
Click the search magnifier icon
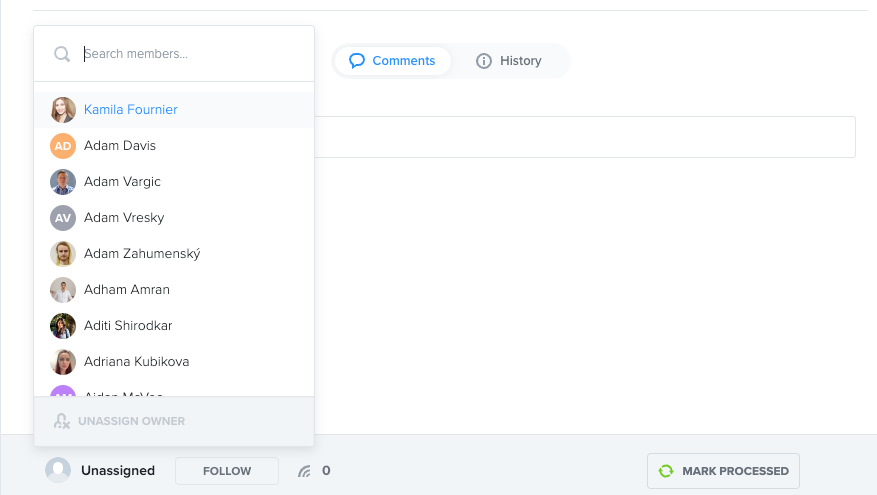(62, 54)
